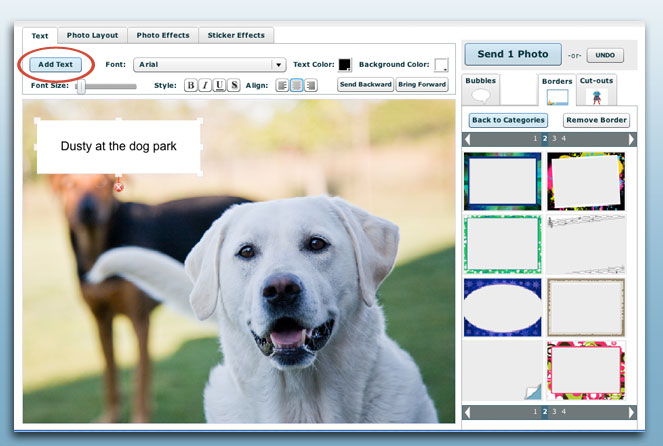Switch to the Photo Layout tab

coord(92,36)
